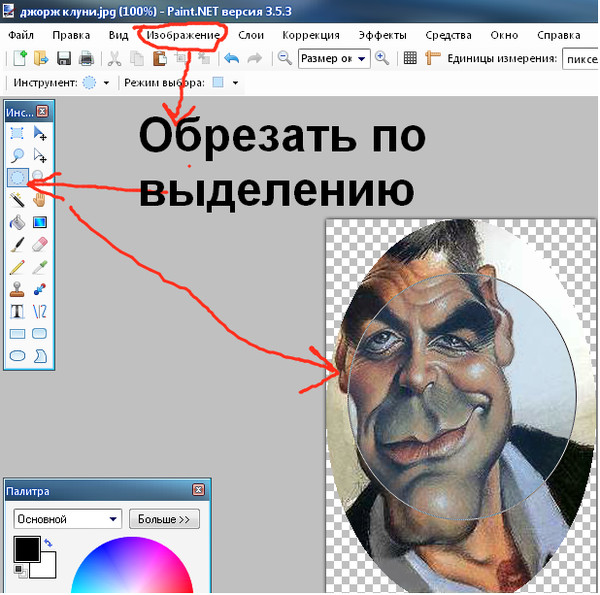The image size is (600, 595).
Task: Click the Zoom in magnifier
Action: click(382, 59)
